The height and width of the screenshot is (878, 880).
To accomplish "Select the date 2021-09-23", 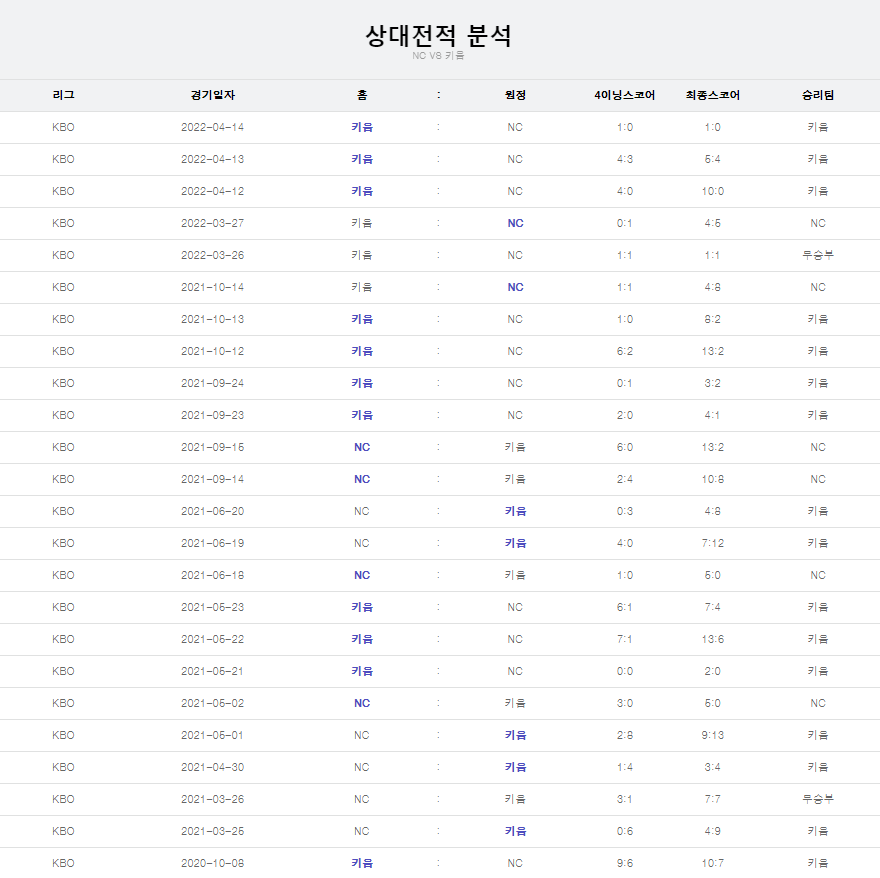I will pyautogui.click(x=213, y=415).
